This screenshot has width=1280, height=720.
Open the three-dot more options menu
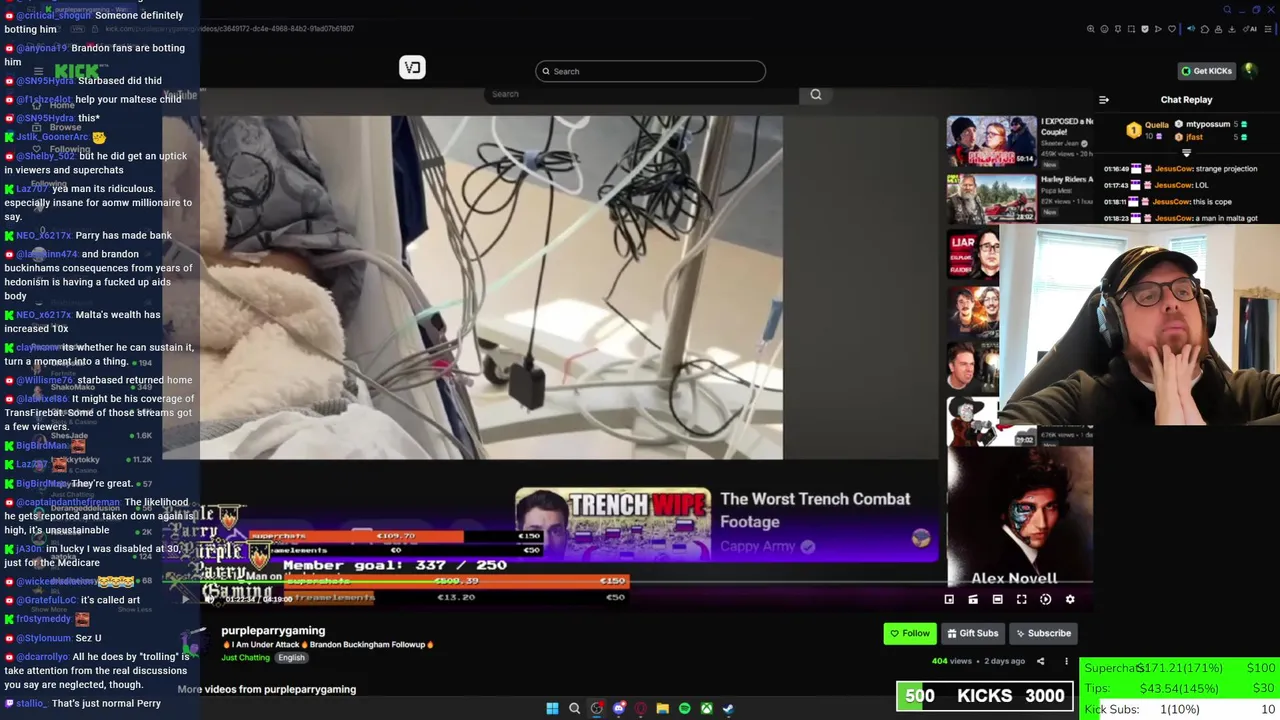[1066, 661]
